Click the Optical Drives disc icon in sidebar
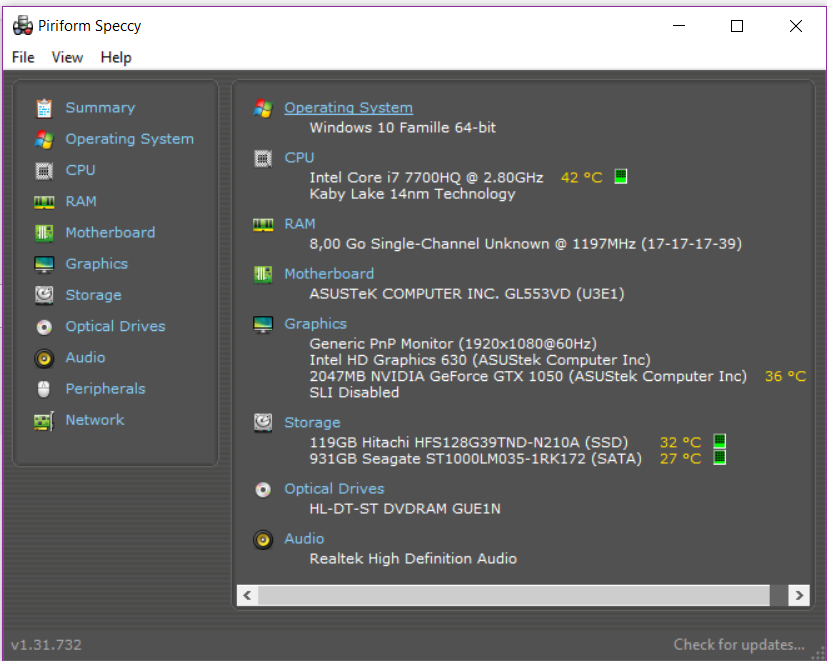The image size is (827, 661). 44,327
